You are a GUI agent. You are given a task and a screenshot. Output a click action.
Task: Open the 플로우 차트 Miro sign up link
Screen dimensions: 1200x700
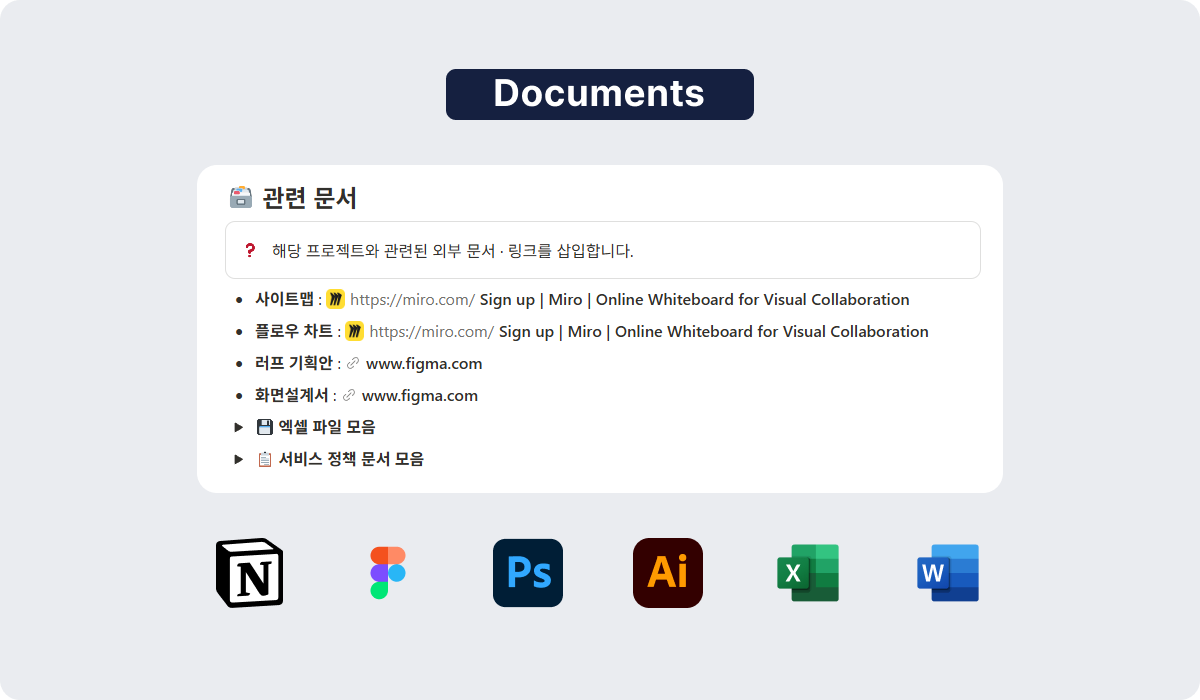tap(714, 331)
